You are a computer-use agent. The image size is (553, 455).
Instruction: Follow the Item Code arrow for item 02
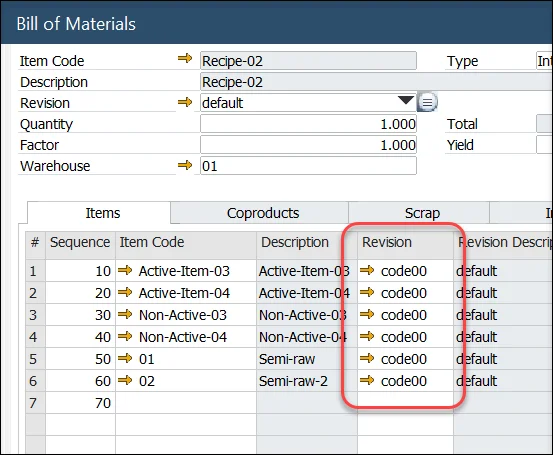pos(125,380)
